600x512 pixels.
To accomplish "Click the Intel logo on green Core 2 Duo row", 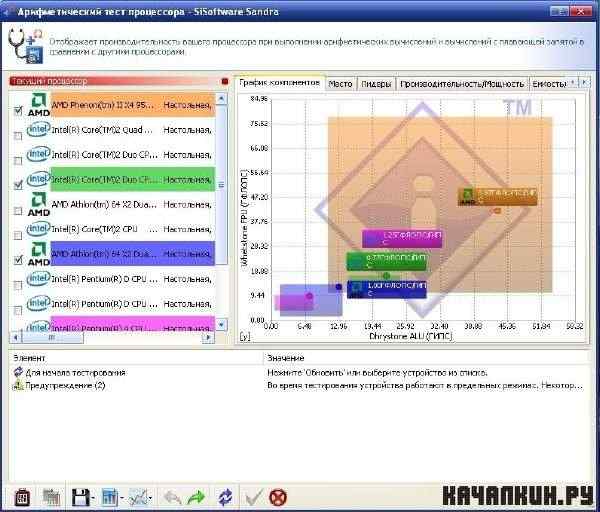I will [x=39, y=179].
